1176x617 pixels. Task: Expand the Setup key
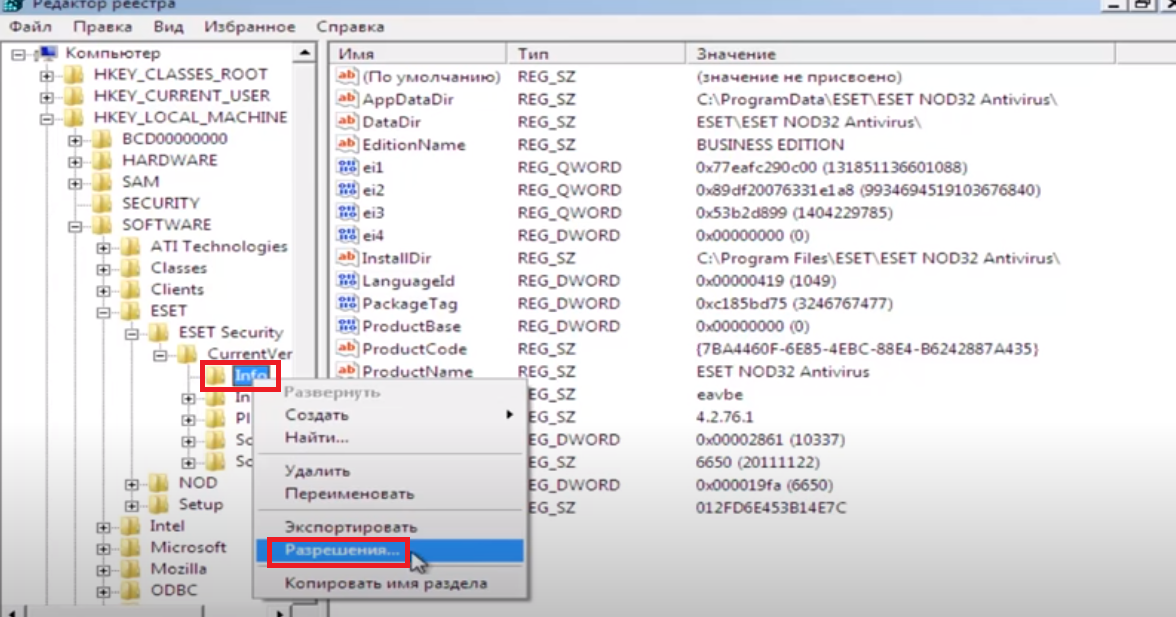click(131, 506)
